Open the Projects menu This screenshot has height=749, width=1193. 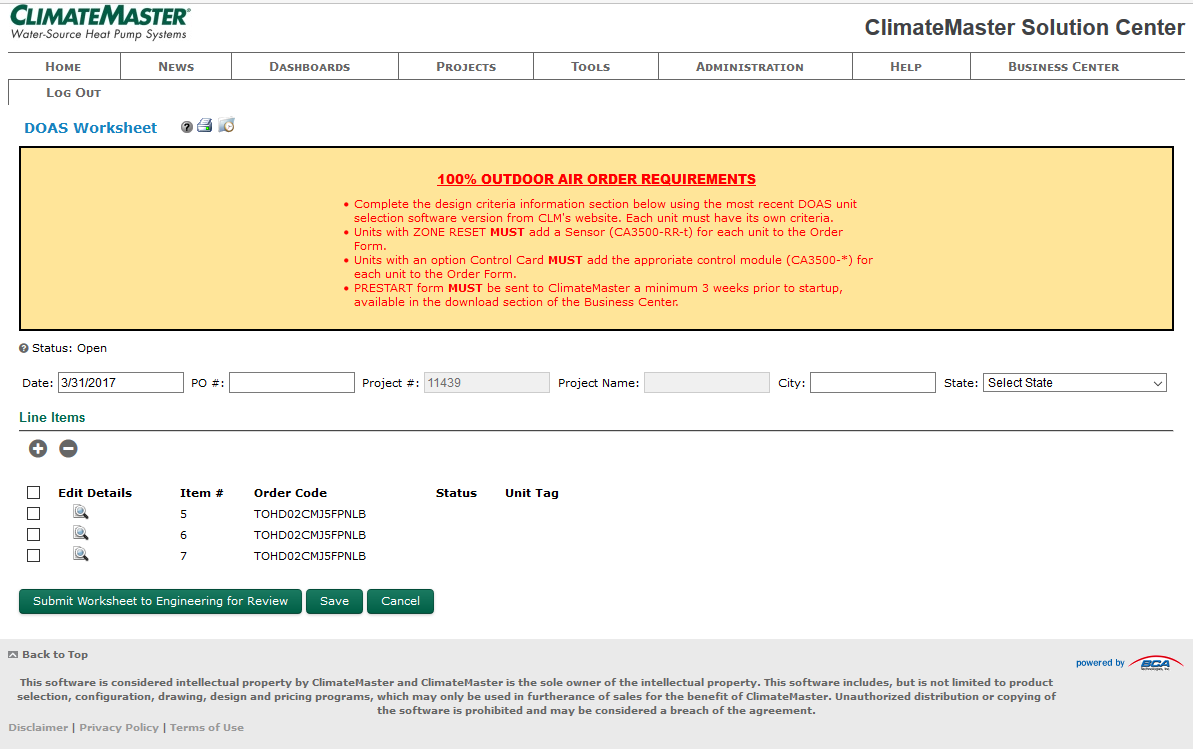[x=466, y=67]
